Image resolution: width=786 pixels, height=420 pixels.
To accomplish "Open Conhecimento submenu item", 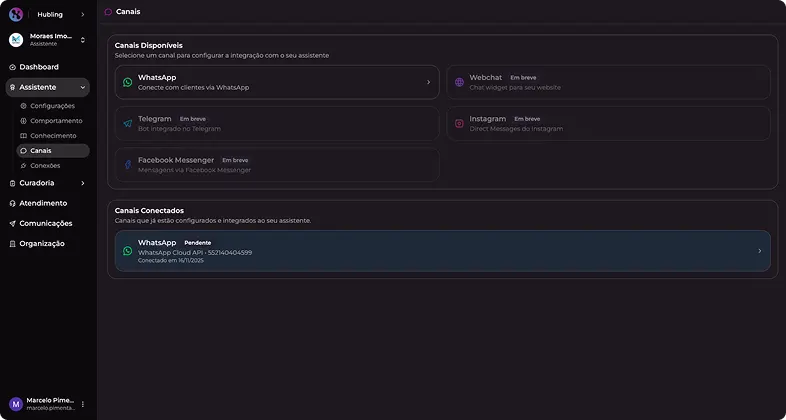I will click(53, 136).
